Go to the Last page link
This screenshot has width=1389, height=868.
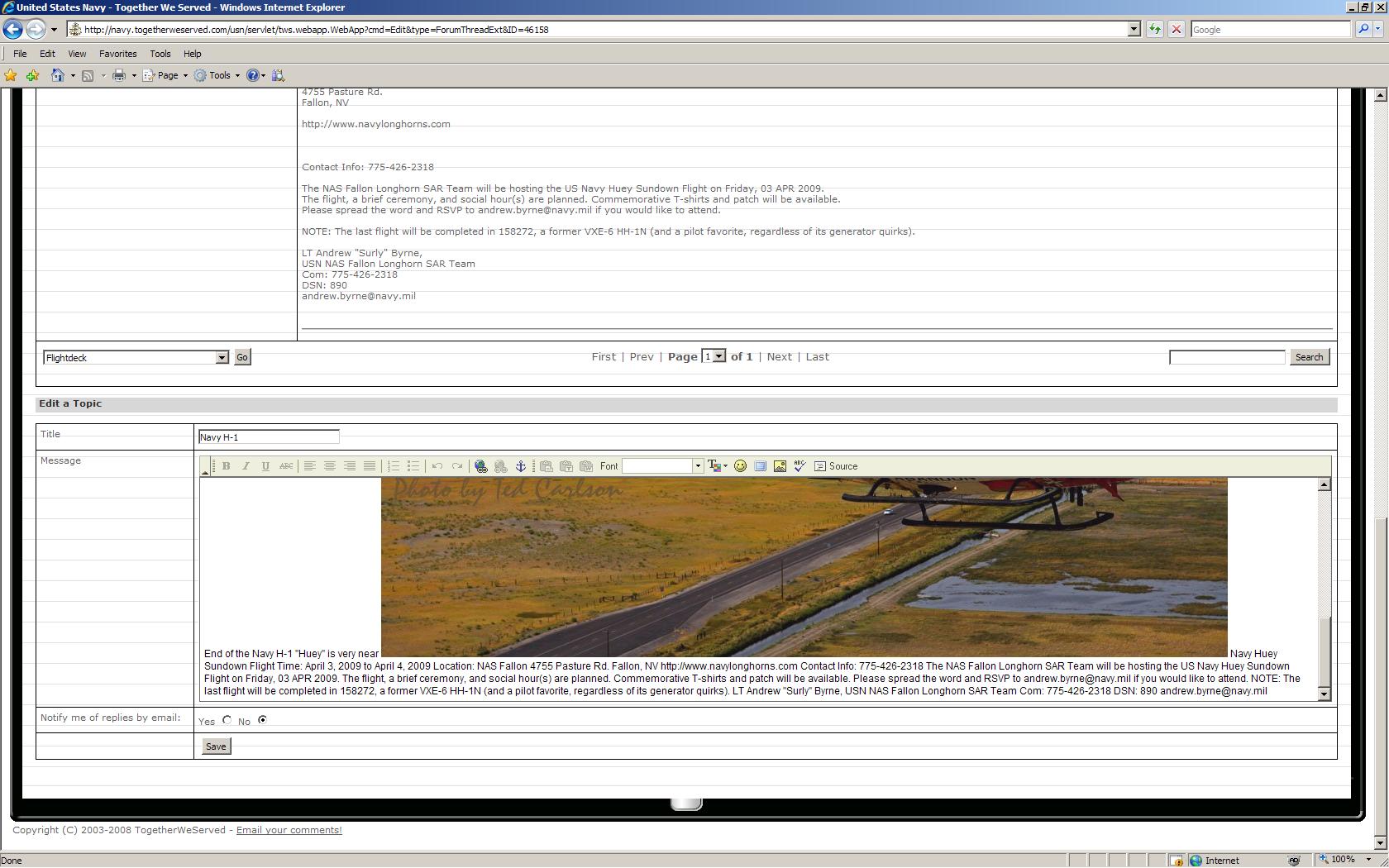(817, 356)
